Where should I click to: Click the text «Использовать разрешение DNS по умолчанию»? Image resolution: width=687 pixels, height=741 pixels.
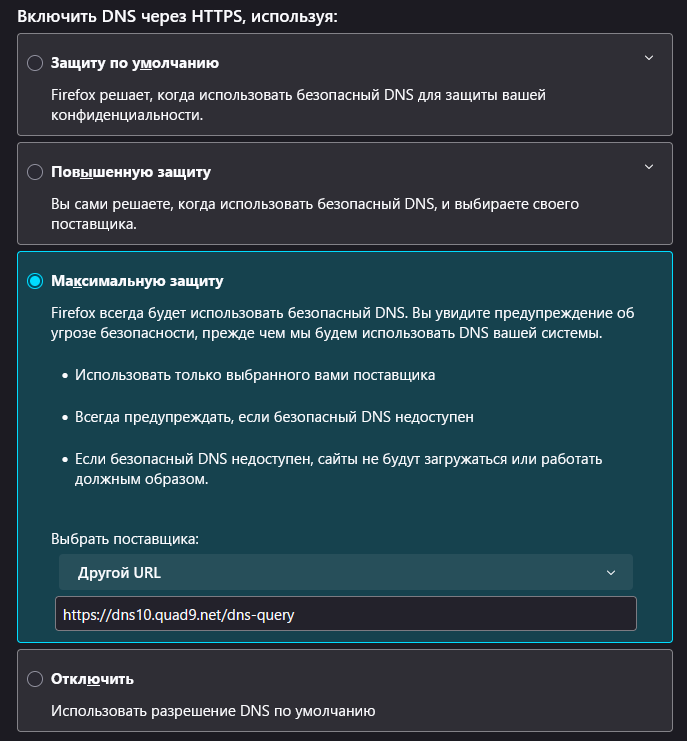coord(213,711)
